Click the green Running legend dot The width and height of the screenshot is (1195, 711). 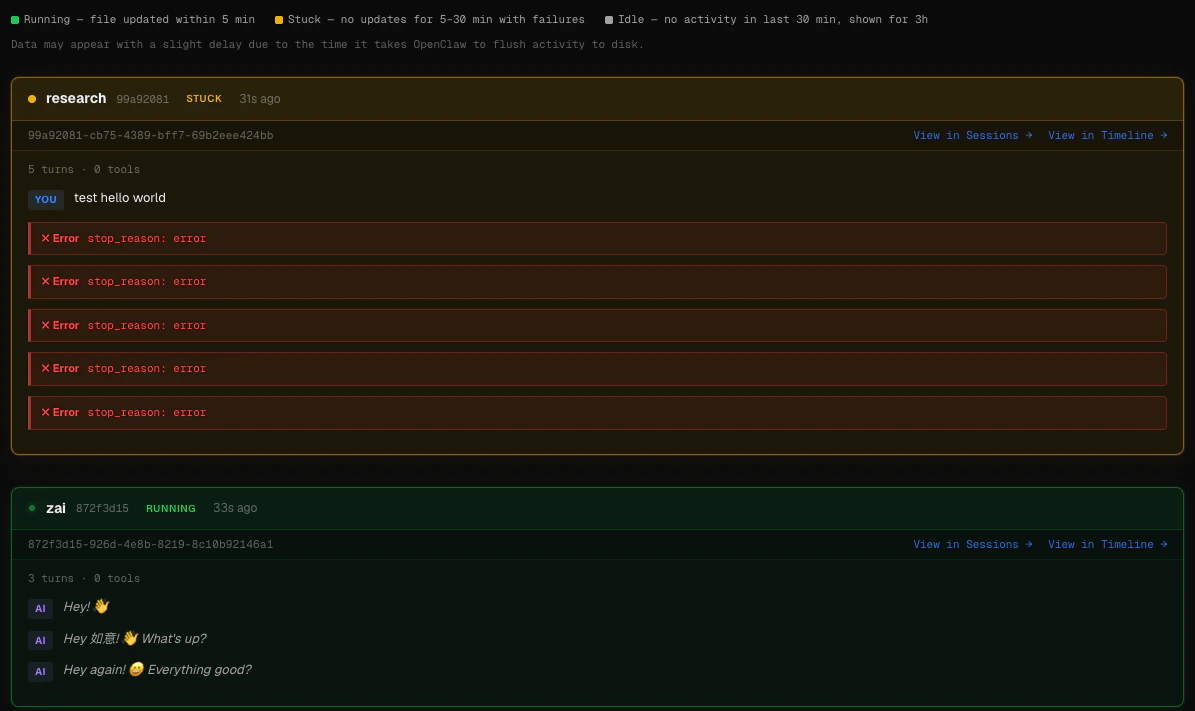(x=16, y=19)
